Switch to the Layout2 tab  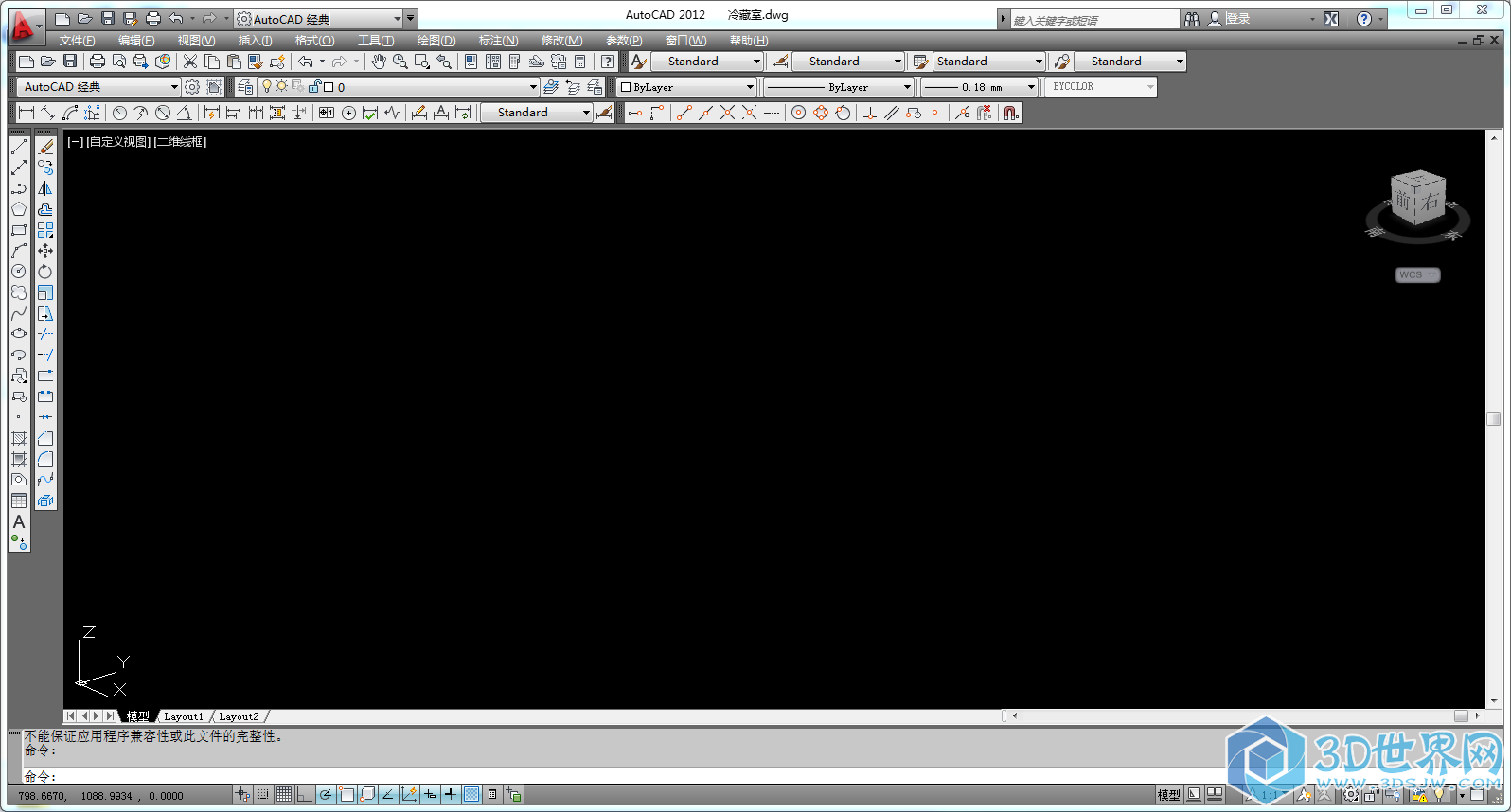(239, 716)
